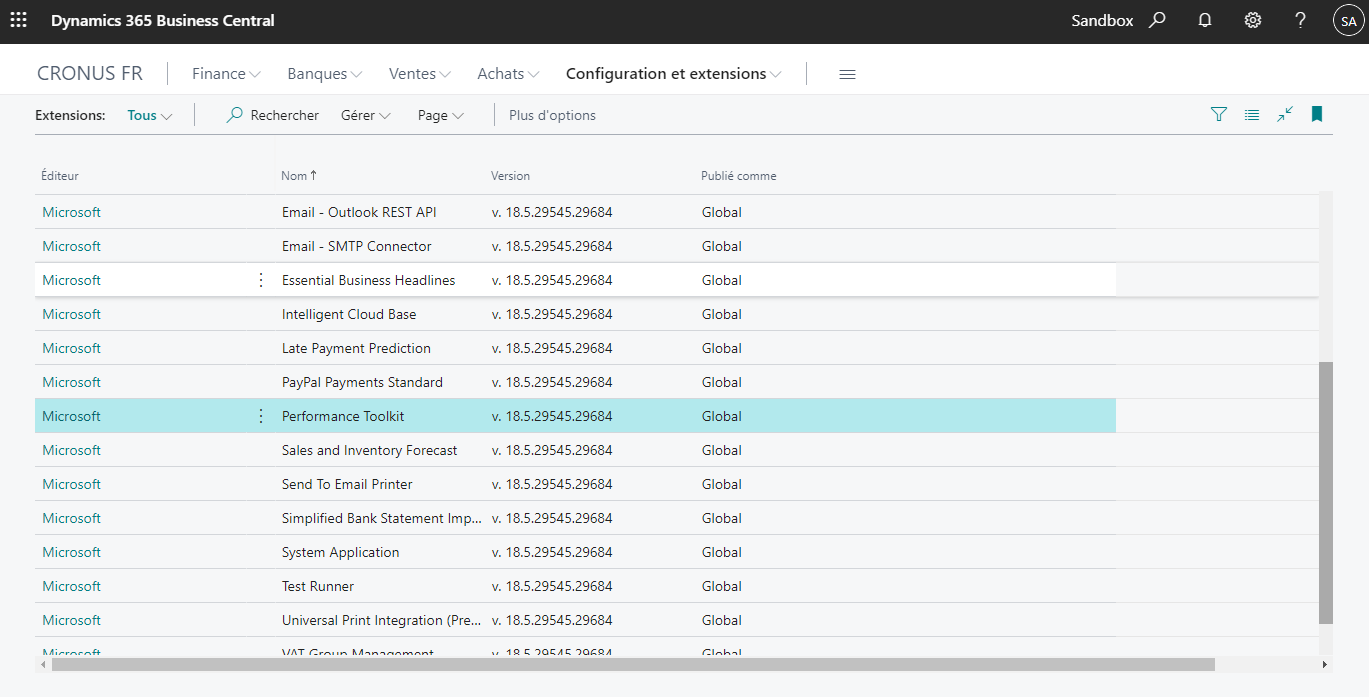1369x697 pixels.
Task: Open Microsoft link for Email - Outlook REST API
Action: 72,212
